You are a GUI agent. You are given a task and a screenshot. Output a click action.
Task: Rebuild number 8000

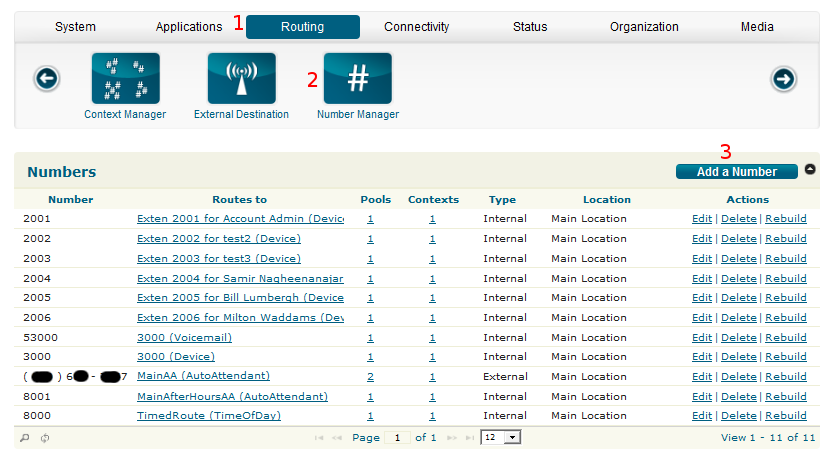(785, 416)
